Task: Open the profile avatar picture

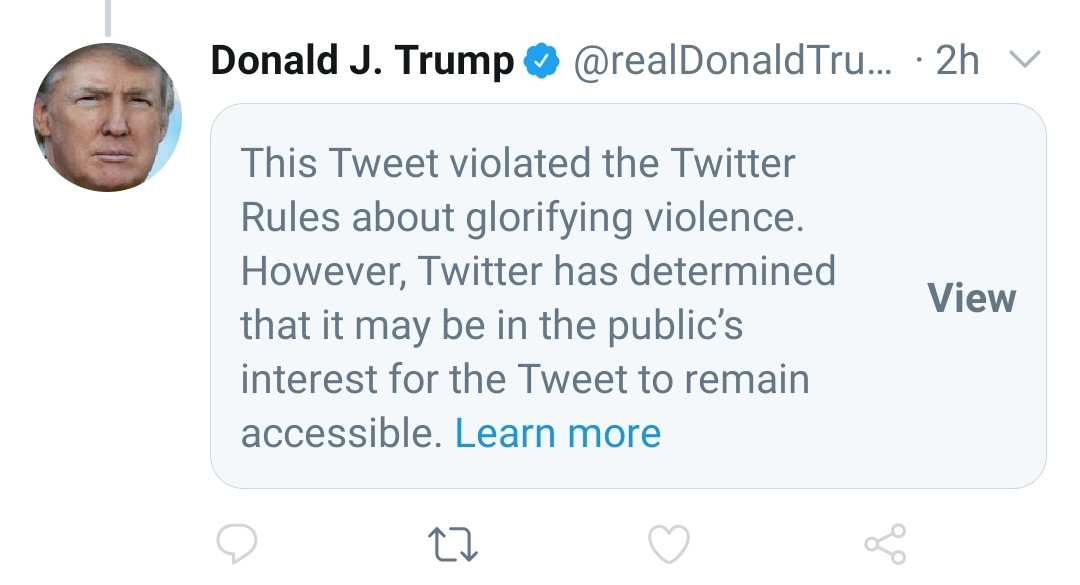Action: (x=107, y=117)
